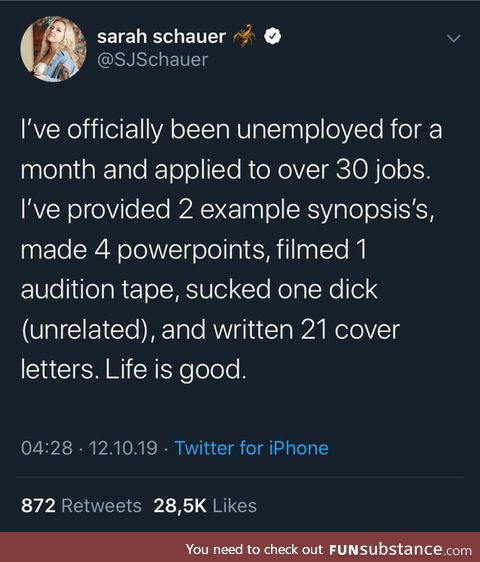View the 872 Retweets list
The height and width of the screenshot is (562, 480).
click(x=81, y=506)
